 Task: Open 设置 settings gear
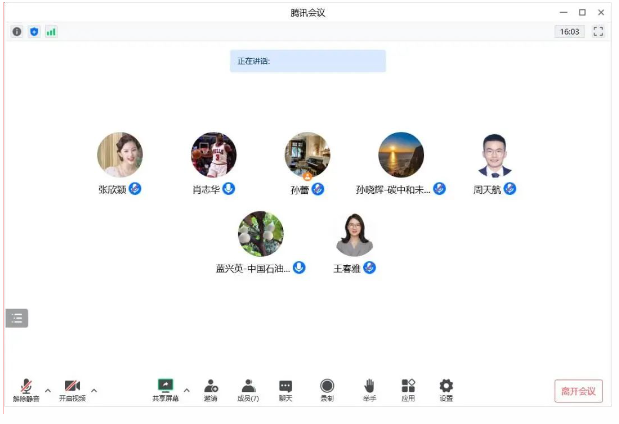[446, 389]
